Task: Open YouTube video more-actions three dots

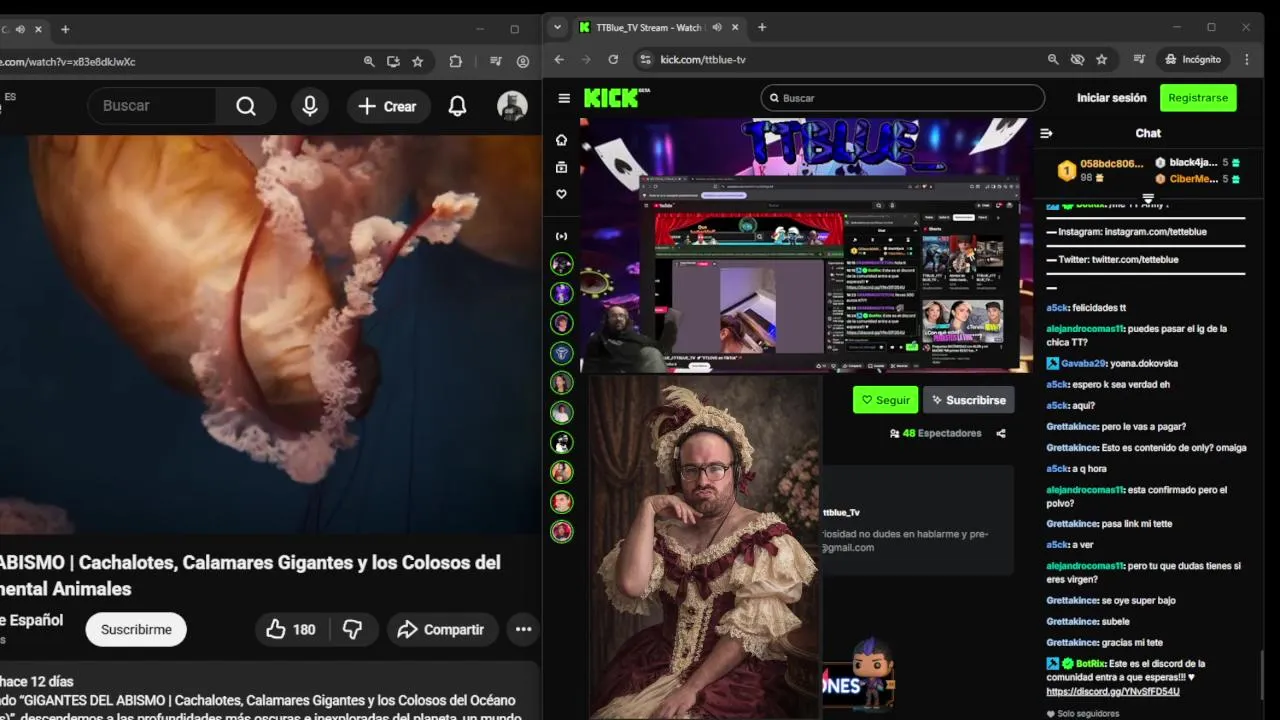Action: [523, 629]
